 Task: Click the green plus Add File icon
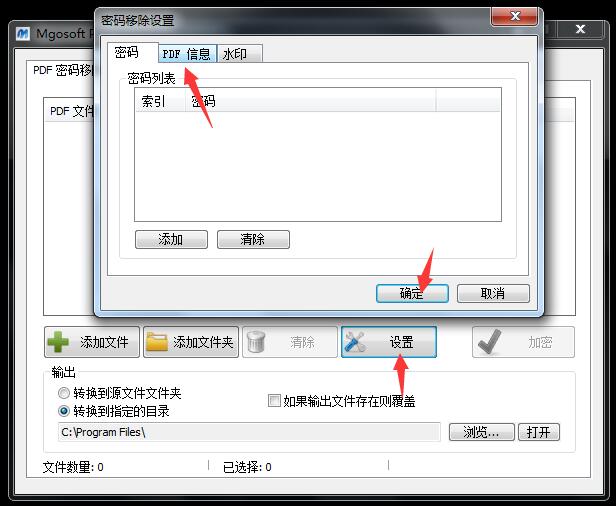(58, 342)
